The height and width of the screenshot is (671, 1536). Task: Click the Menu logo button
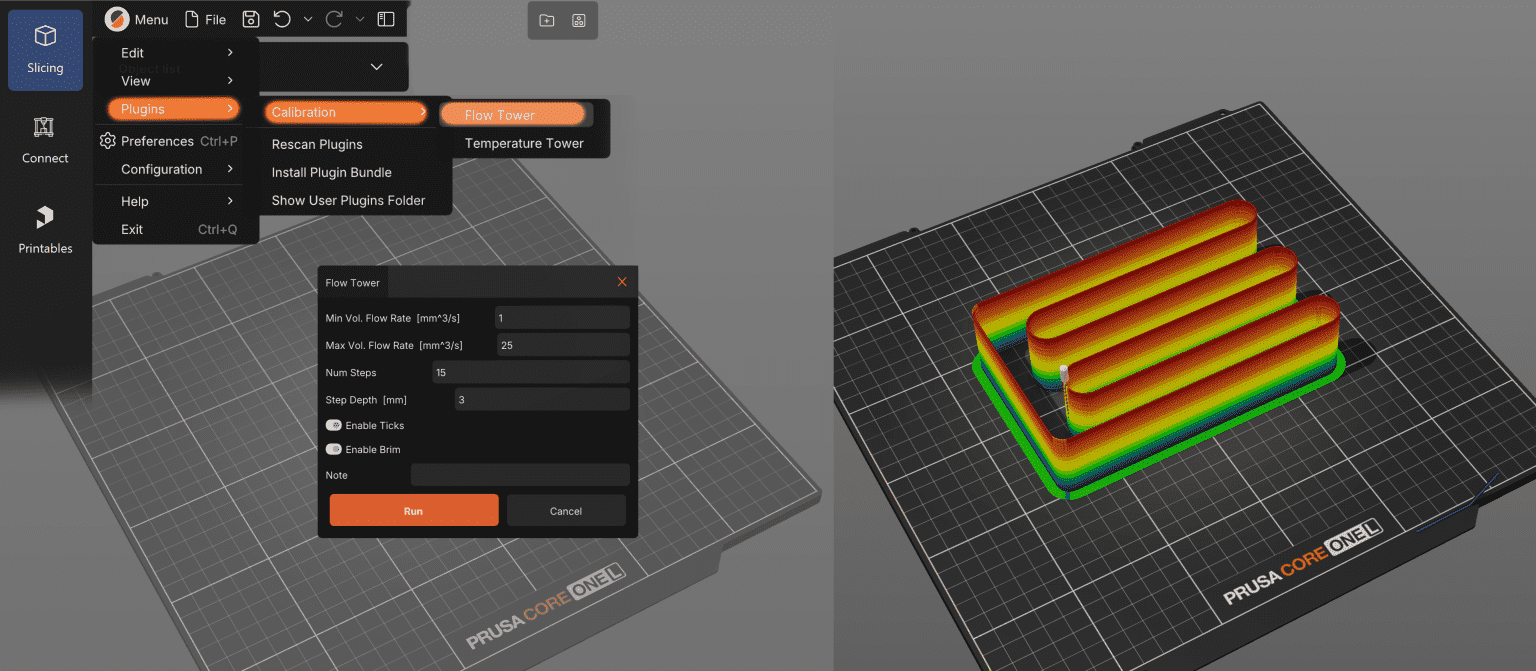click(x=137, y=19)
